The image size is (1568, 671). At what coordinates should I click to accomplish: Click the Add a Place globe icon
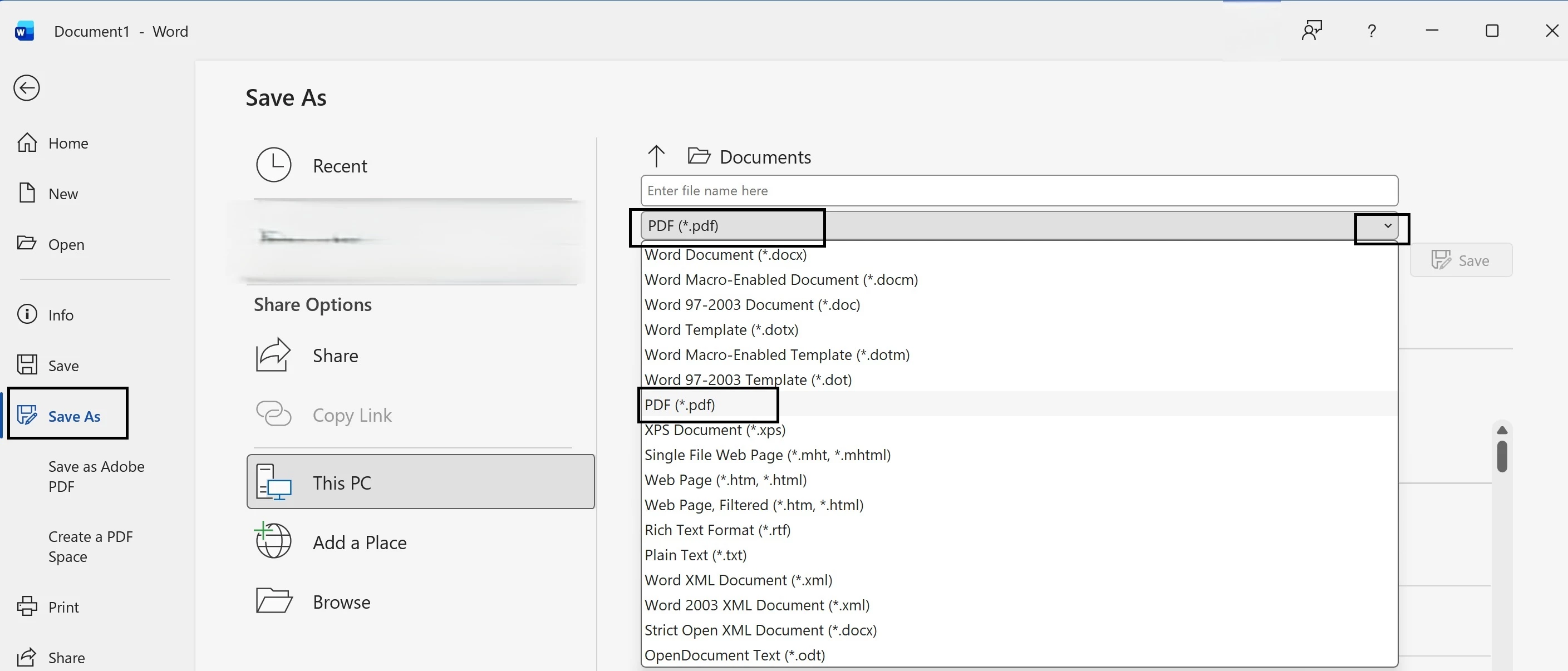point(273,541)
